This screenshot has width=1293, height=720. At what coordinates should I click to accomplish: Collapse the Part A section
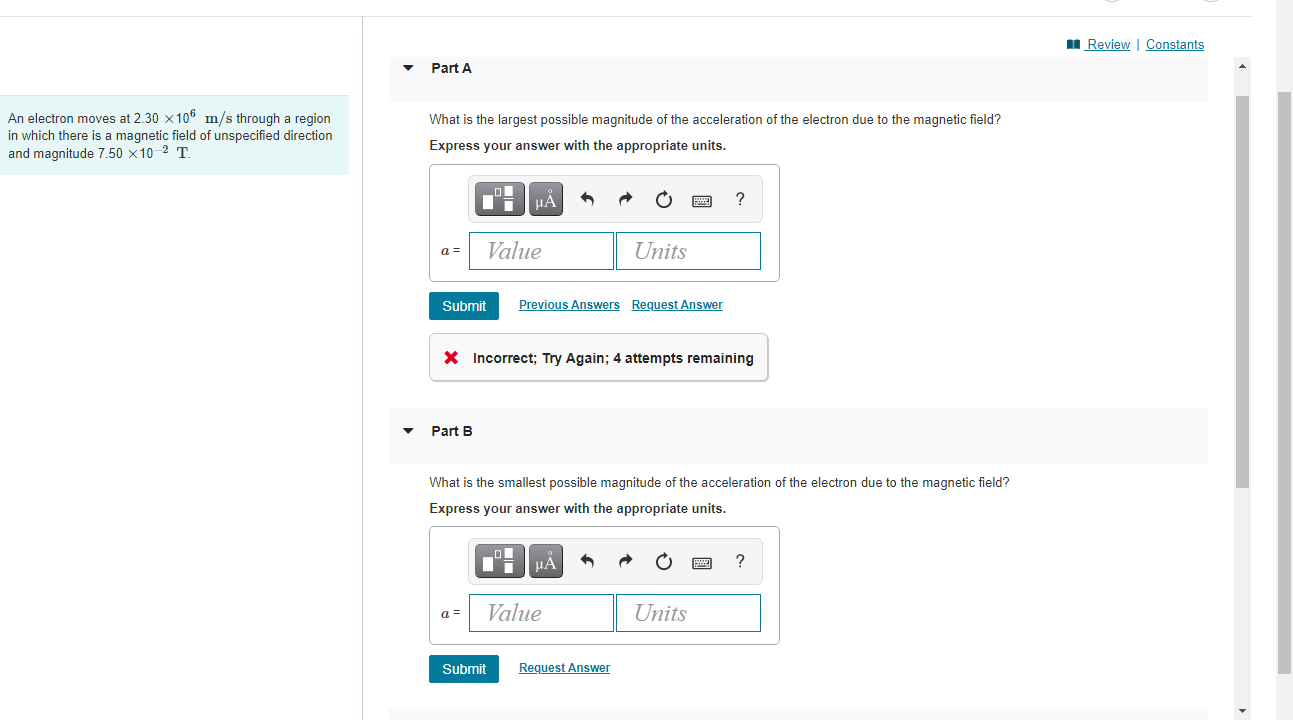pos(408,67)
